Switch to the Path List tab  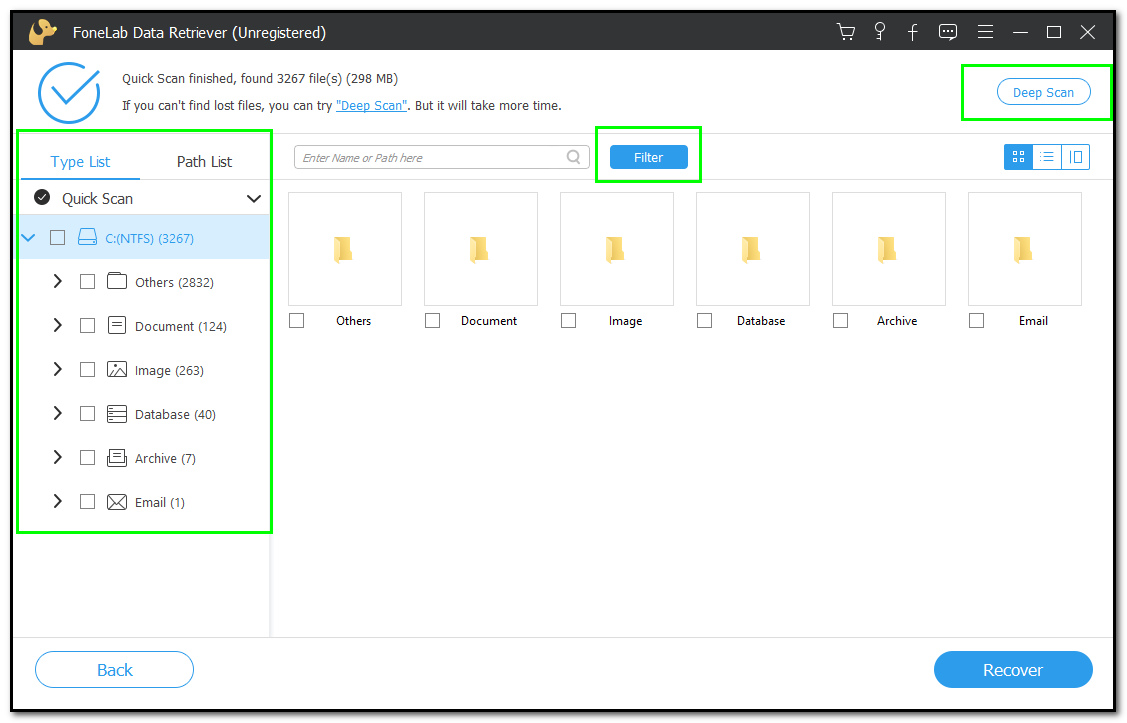tap(204, 162)
